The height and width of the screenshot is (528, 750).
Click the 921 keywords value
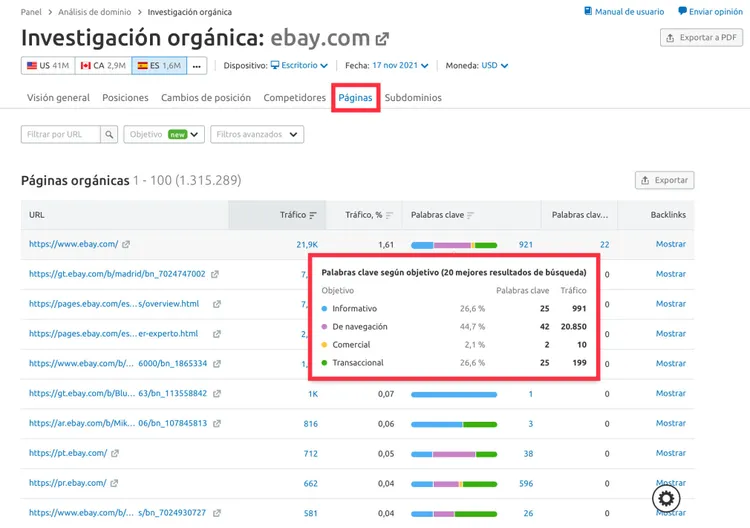(x=526, y=244)
